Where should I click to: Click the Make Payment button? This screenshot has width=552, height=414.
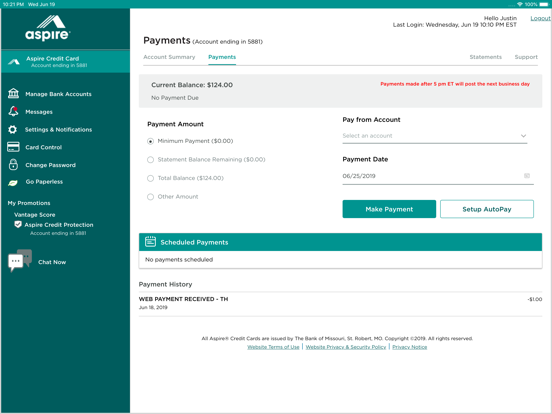[389, 209]
